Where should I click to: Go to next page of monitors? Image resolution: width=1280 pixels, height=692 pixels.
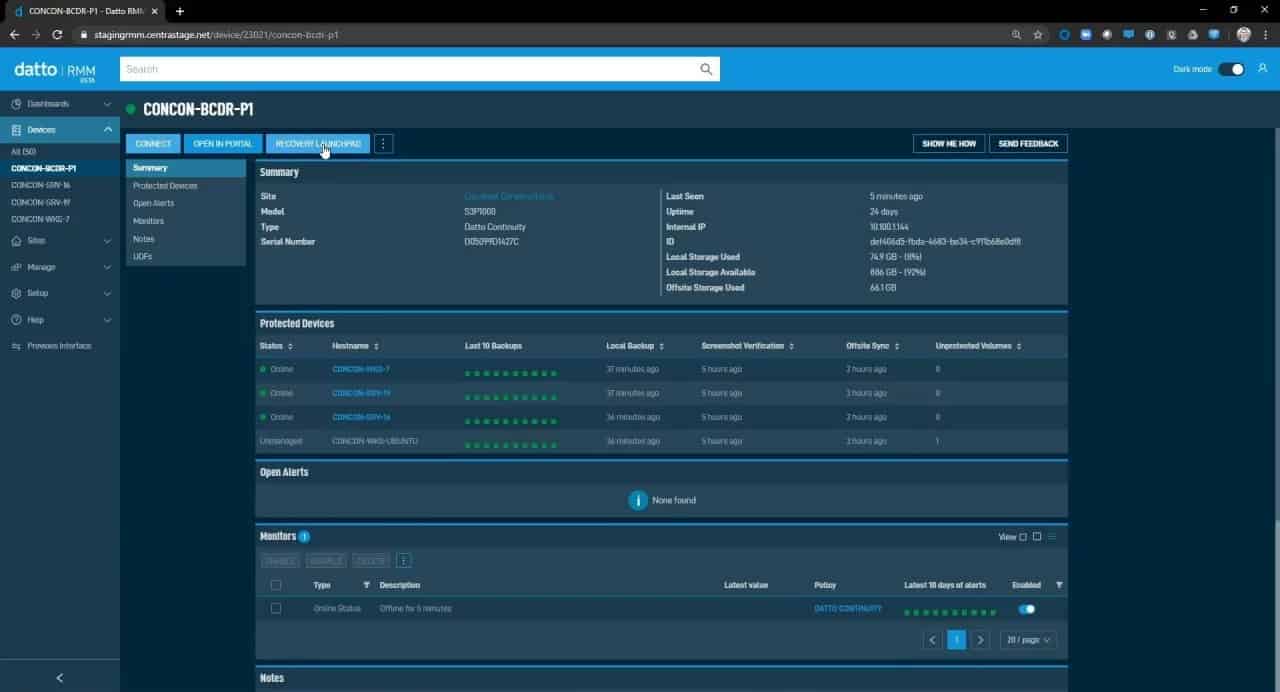pos(980,640)
